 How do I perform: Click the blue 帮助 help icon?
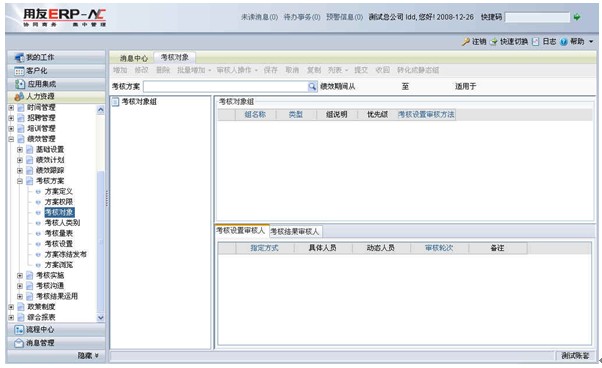[x=564, y=41]
